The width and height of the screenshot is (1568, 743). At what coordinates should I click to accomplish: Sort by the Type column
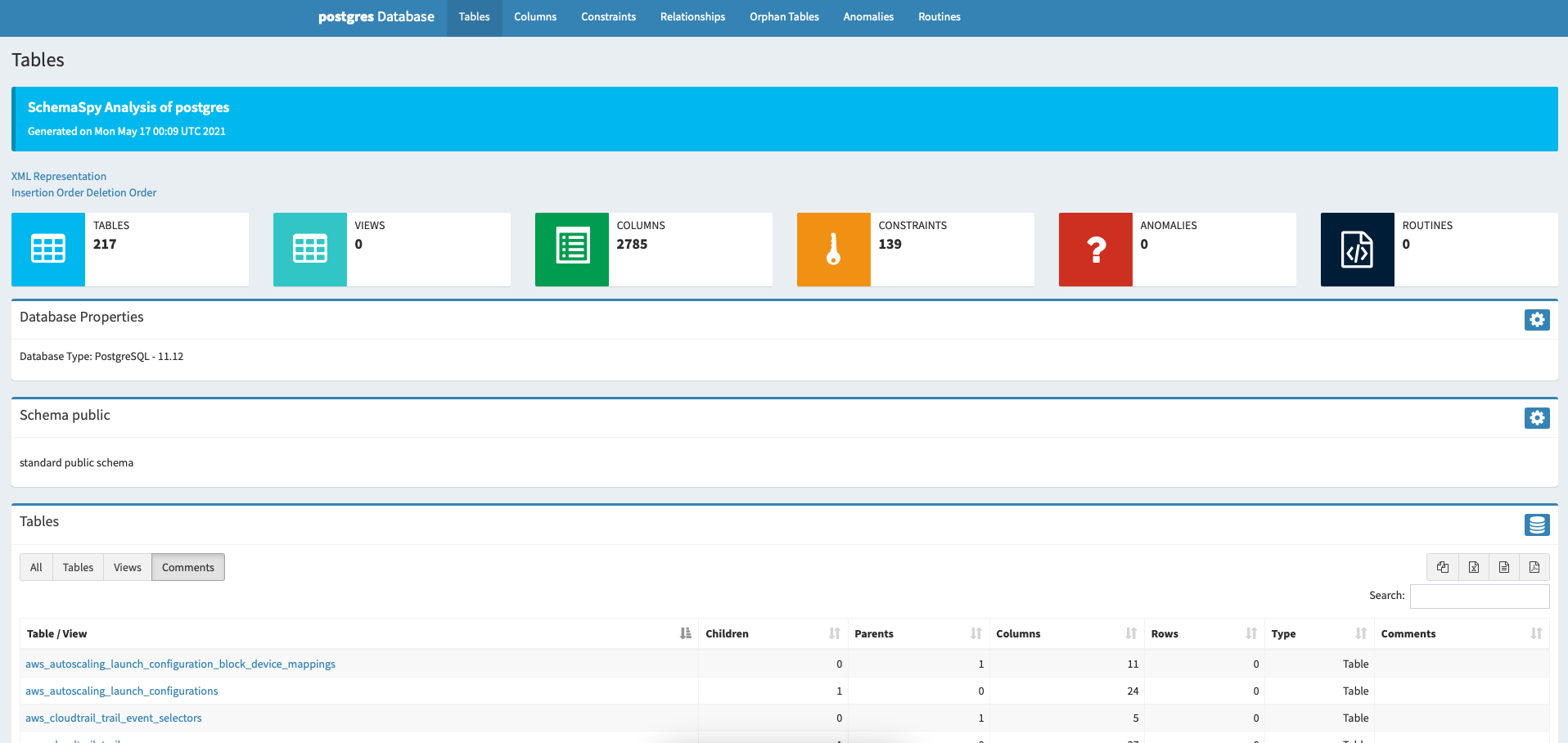tap(1319, 633)
